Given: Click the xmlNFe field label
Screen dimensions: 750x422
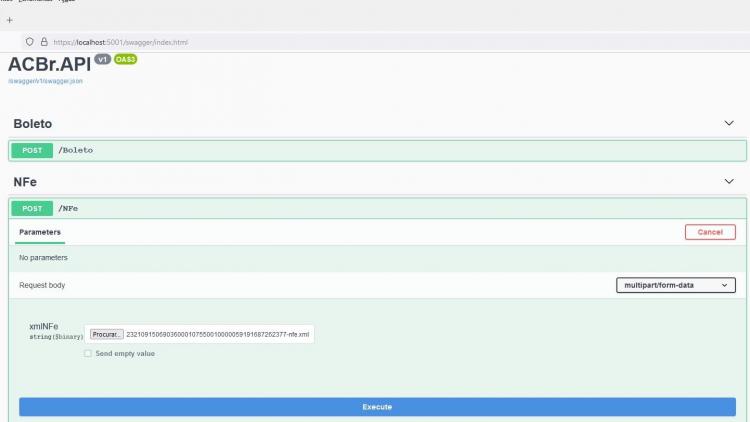Looking at the screenshot, I should tap(44, 326).
